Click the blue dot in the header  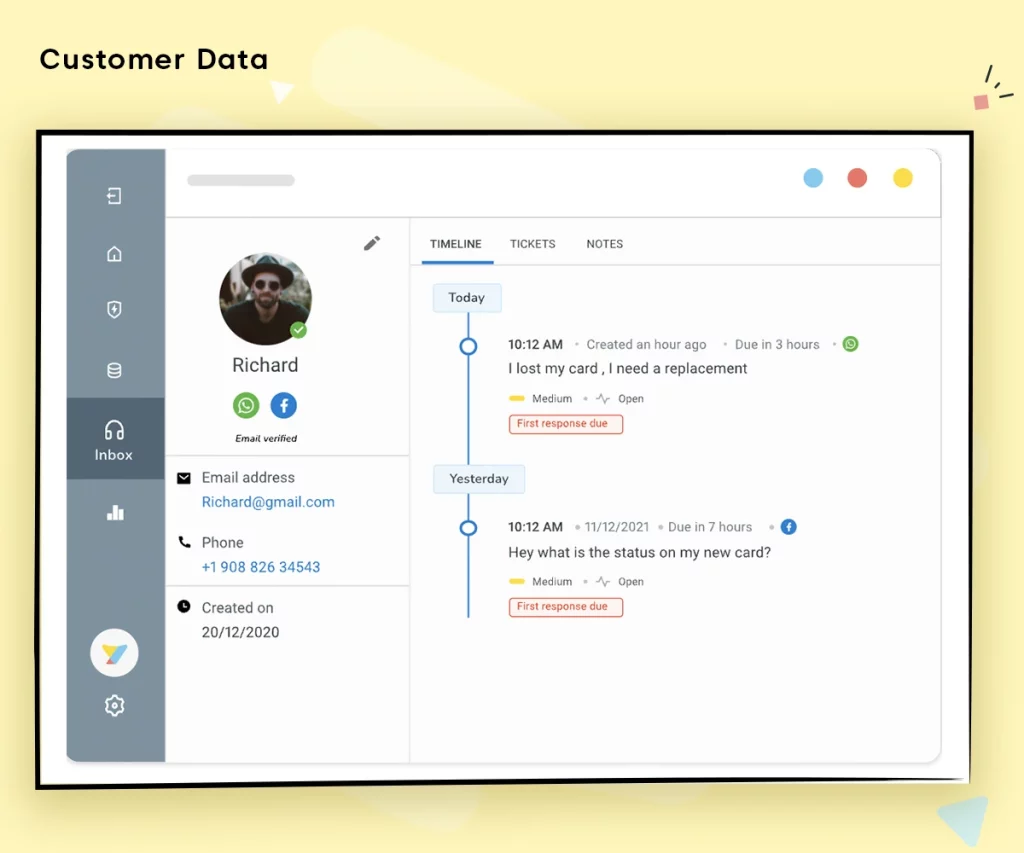click(813, 178)
